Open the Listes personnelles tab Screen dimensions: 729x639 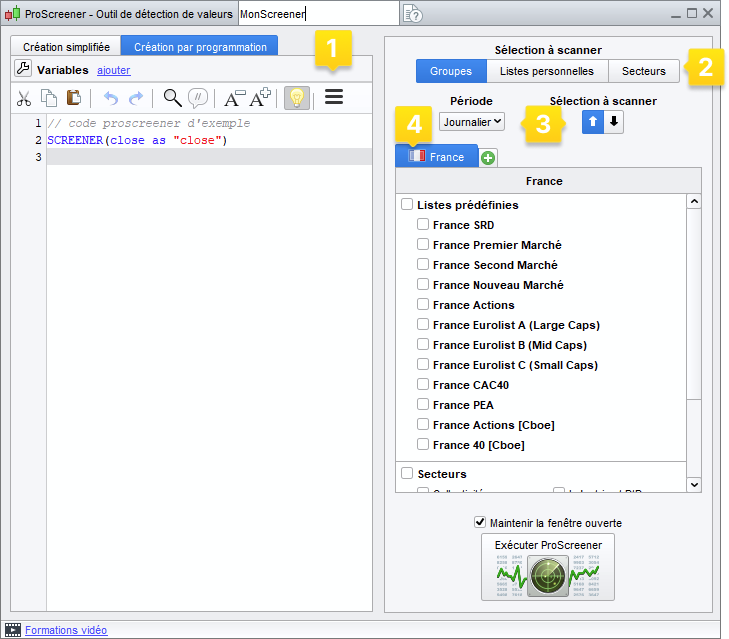(x=547, y=71)
